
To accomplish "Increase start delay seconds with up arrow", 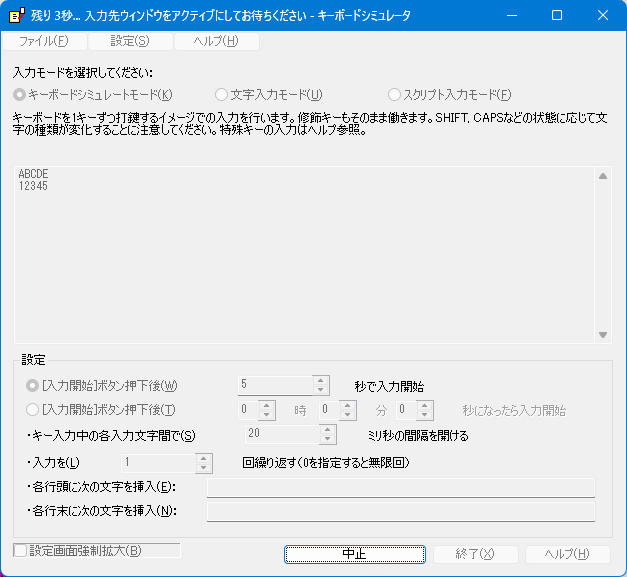I will [321, 381].
